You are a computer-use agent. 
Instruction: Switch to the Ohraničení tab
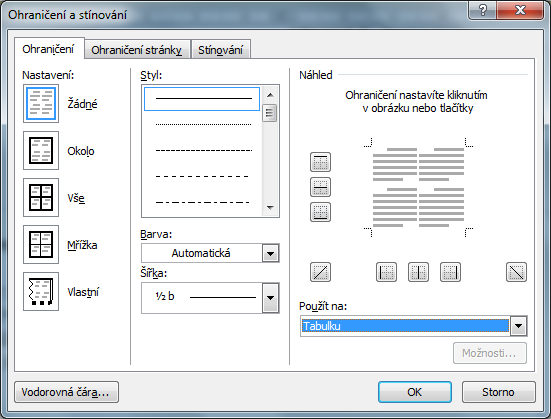tap(48, 49)
